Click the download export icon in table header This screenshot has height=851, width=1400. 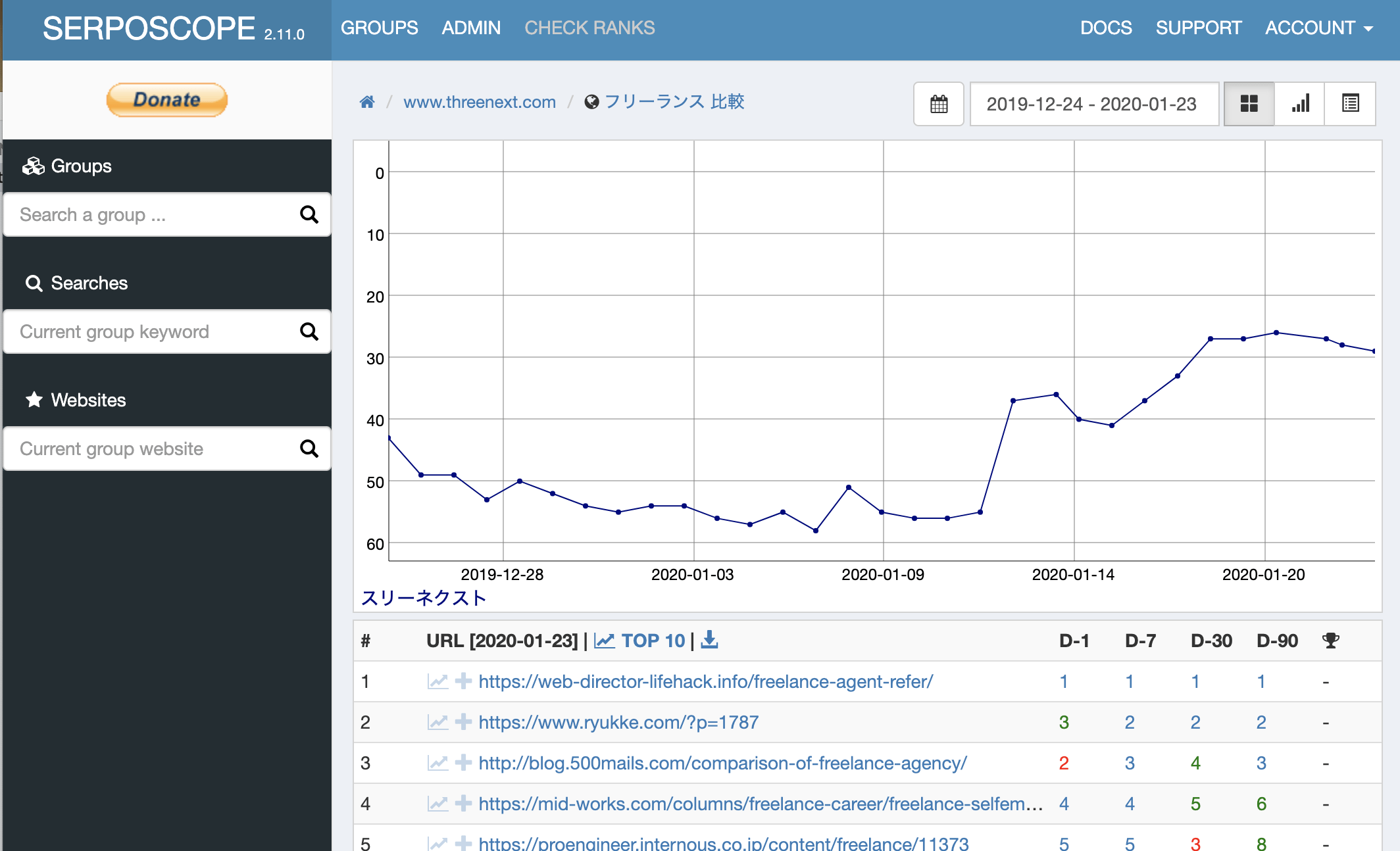(709, 640)
